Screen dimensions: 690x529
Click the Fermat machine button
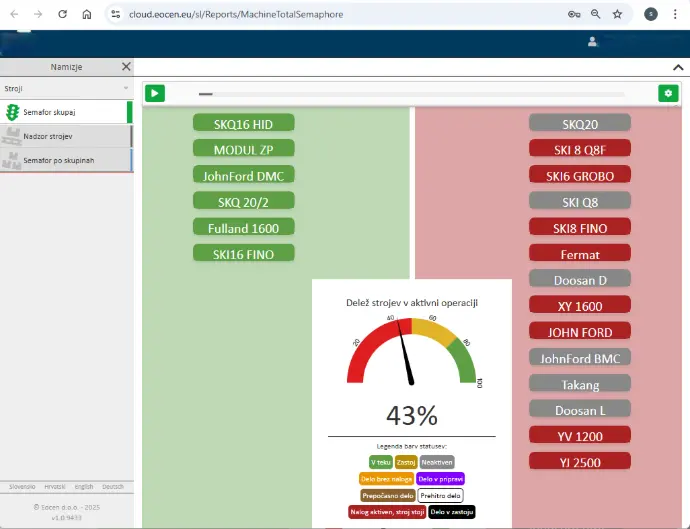pyautogui.click(x=580, y=254)
